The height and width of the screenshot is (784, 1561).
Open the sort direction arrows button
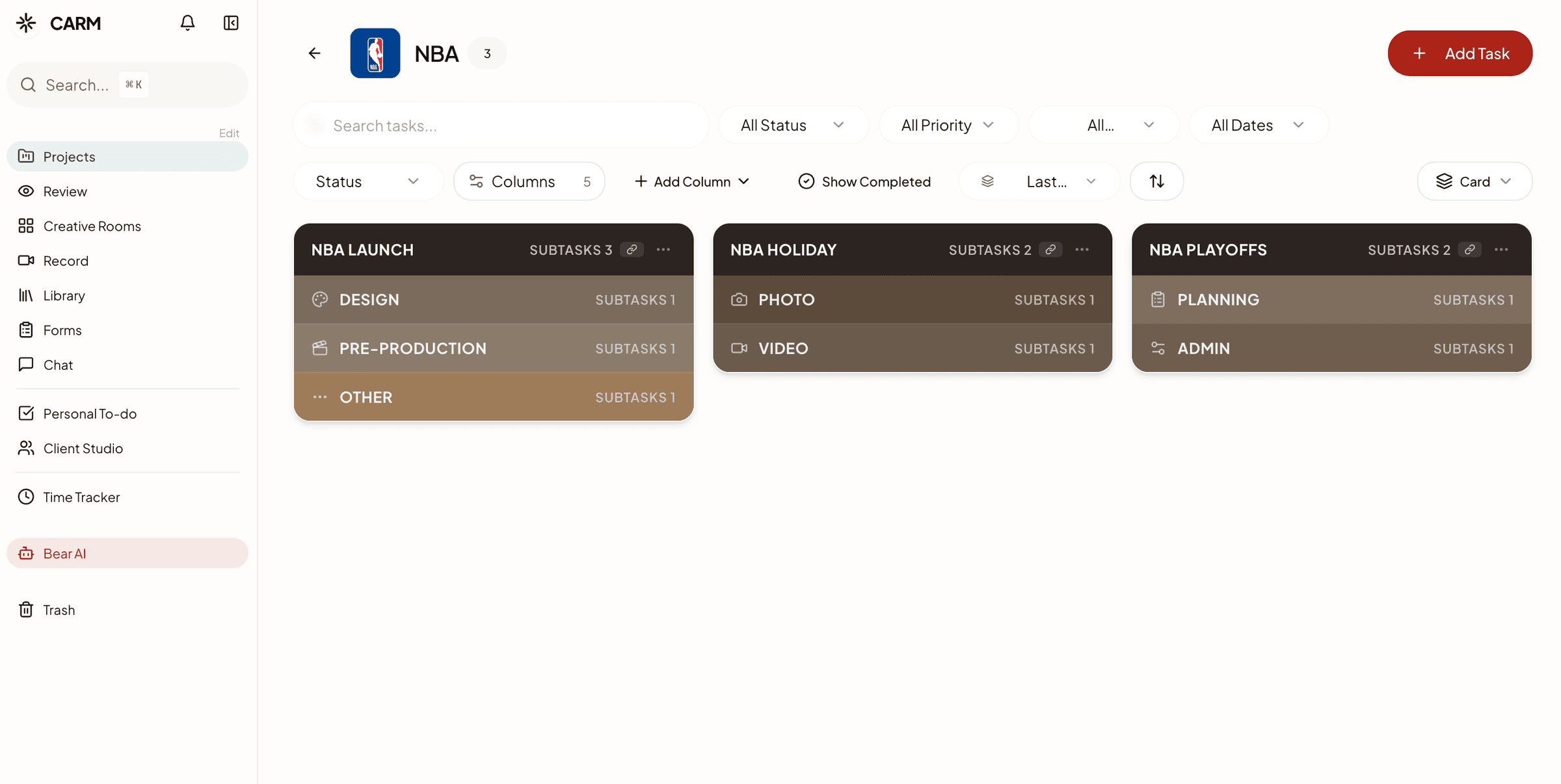(x=1156, y=181)
